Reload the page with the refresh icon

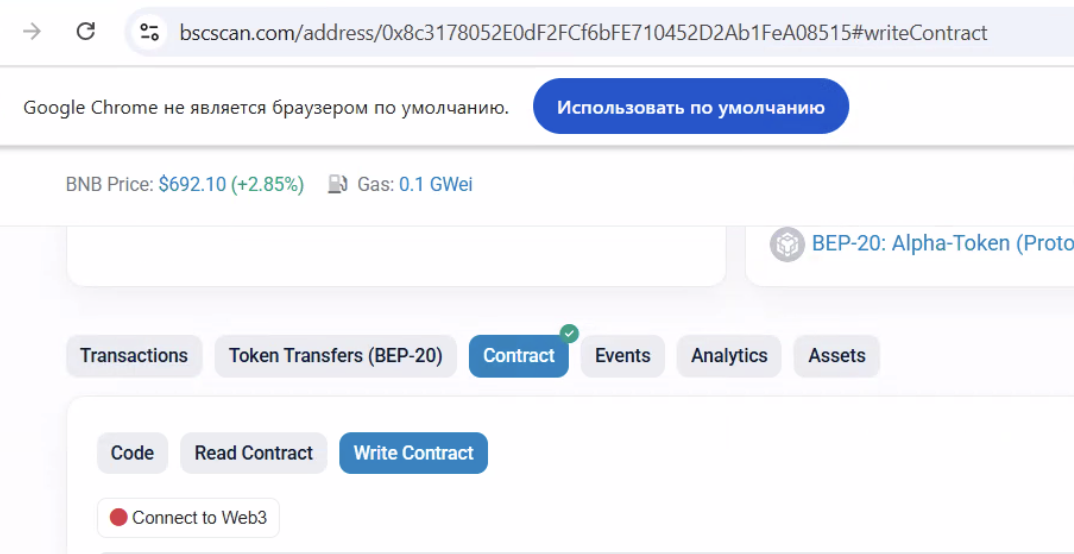click(86, 32)
